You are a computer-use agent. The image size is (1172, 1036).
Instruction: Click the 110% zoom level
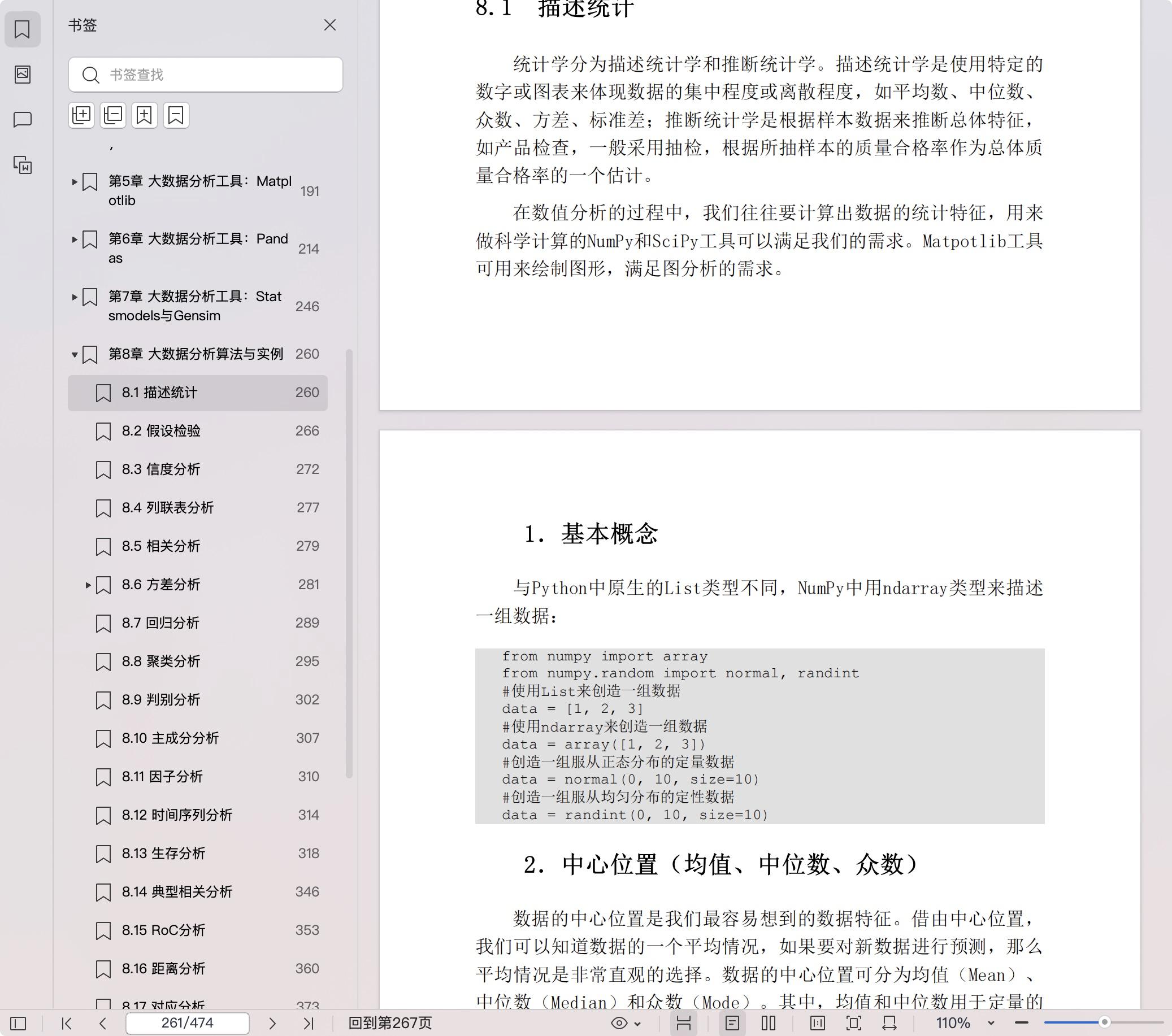[x=953, y=1024]
